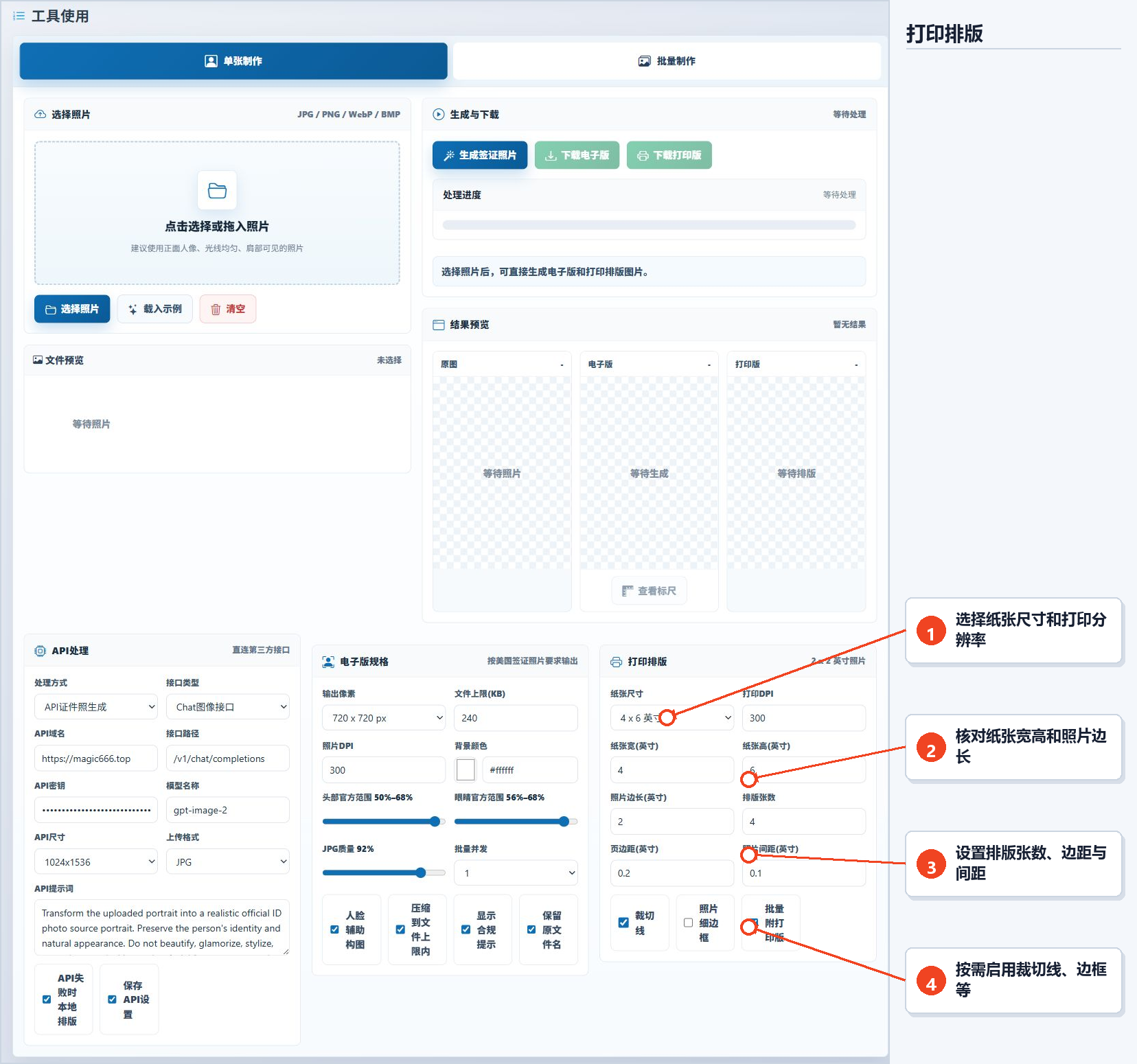Click JPG质量 slider handle
The height and width of the screenshot is (1064, 1137).
click(421, 873)
